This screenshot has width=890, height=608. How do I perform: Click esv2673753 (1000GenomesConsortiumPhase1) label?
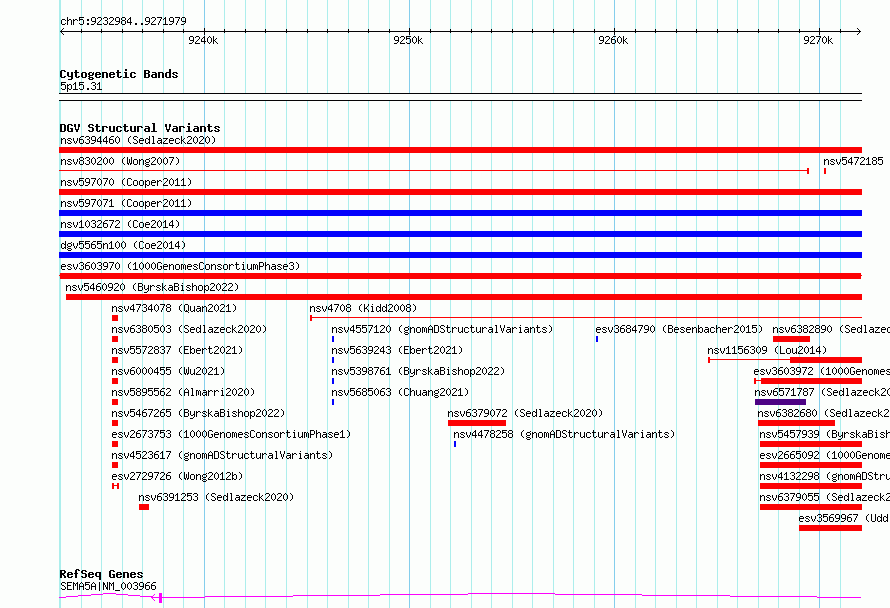(231, 434)
